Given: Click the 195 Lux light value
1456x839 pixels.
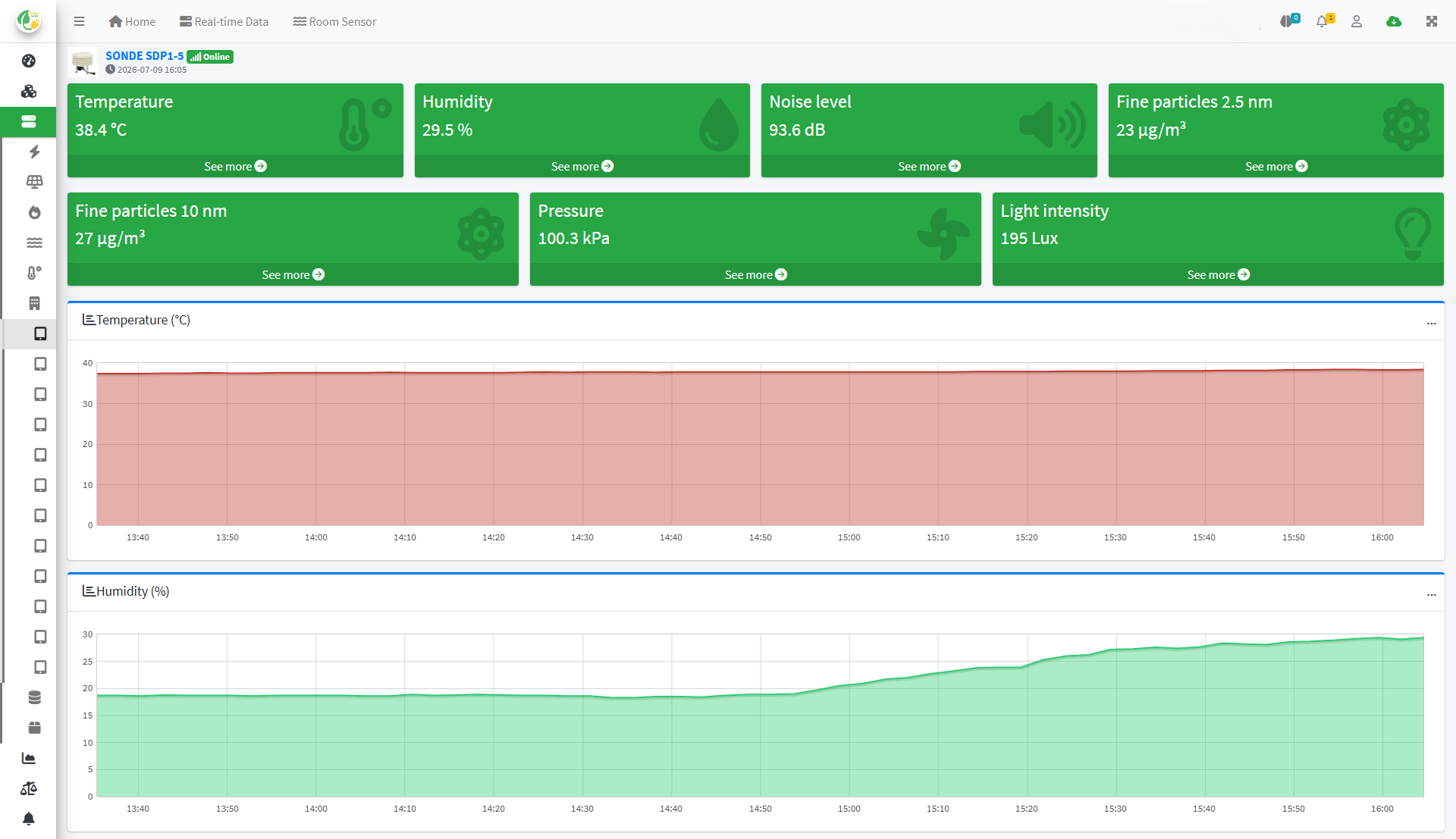Looking at the screenshot, I should click(1029, 238).
